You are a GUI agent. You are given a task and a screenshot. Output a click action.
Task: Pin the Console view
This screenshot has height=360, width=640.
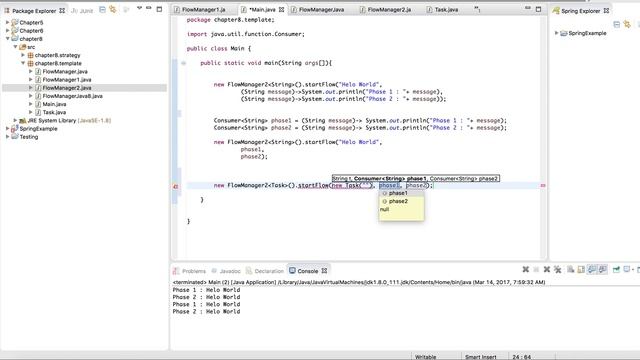pyautogui.click(x=616, y=269)
